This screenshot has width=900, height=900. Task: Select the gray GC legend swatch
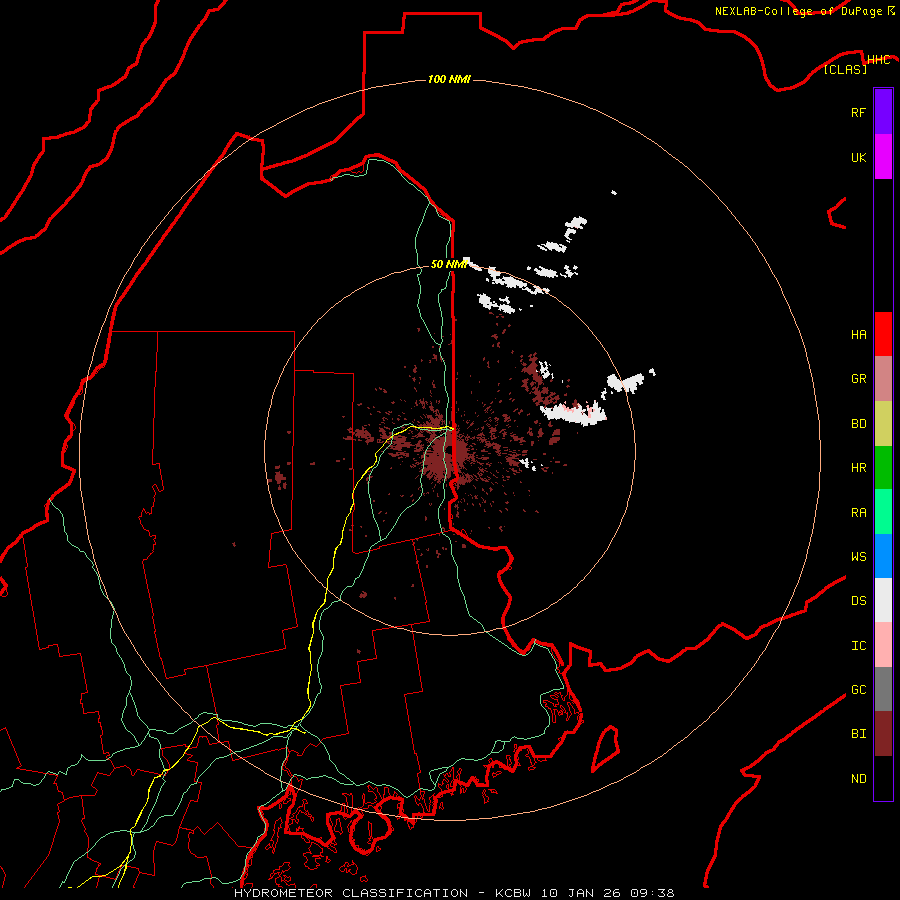(883, 689)
